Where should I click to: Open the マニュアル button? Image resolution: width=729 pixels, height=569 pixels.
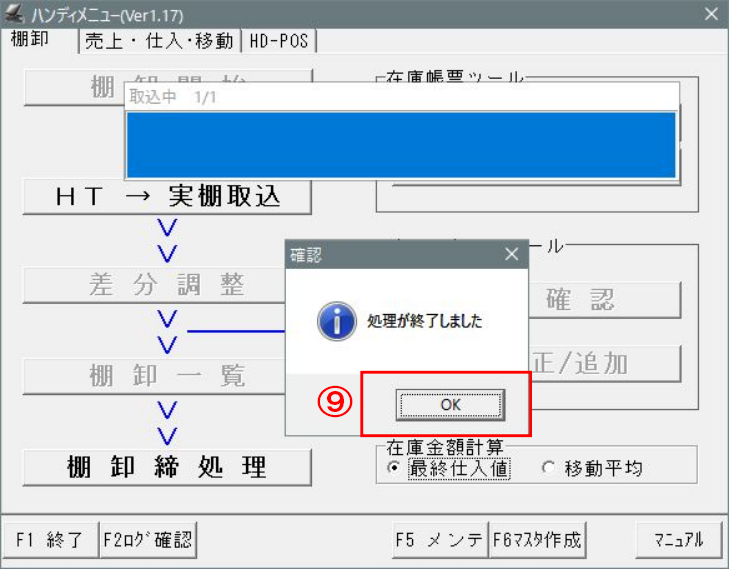[x=679, y=539]
